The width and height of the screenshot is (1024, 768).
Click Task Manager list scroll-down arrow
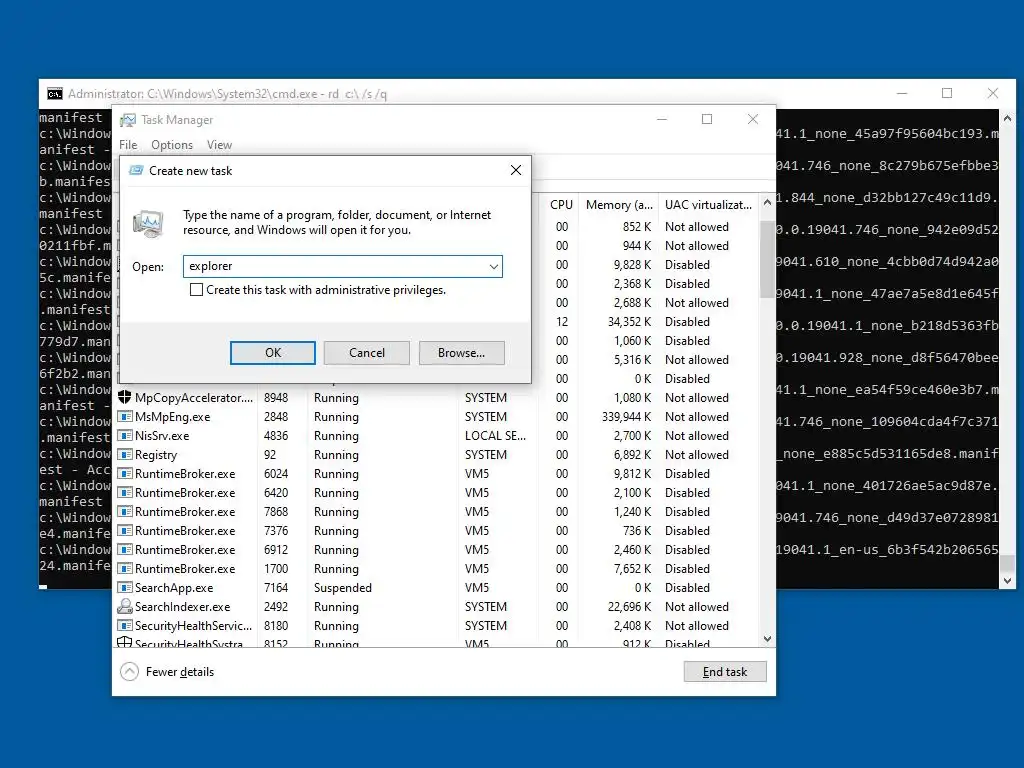point(767,639)
